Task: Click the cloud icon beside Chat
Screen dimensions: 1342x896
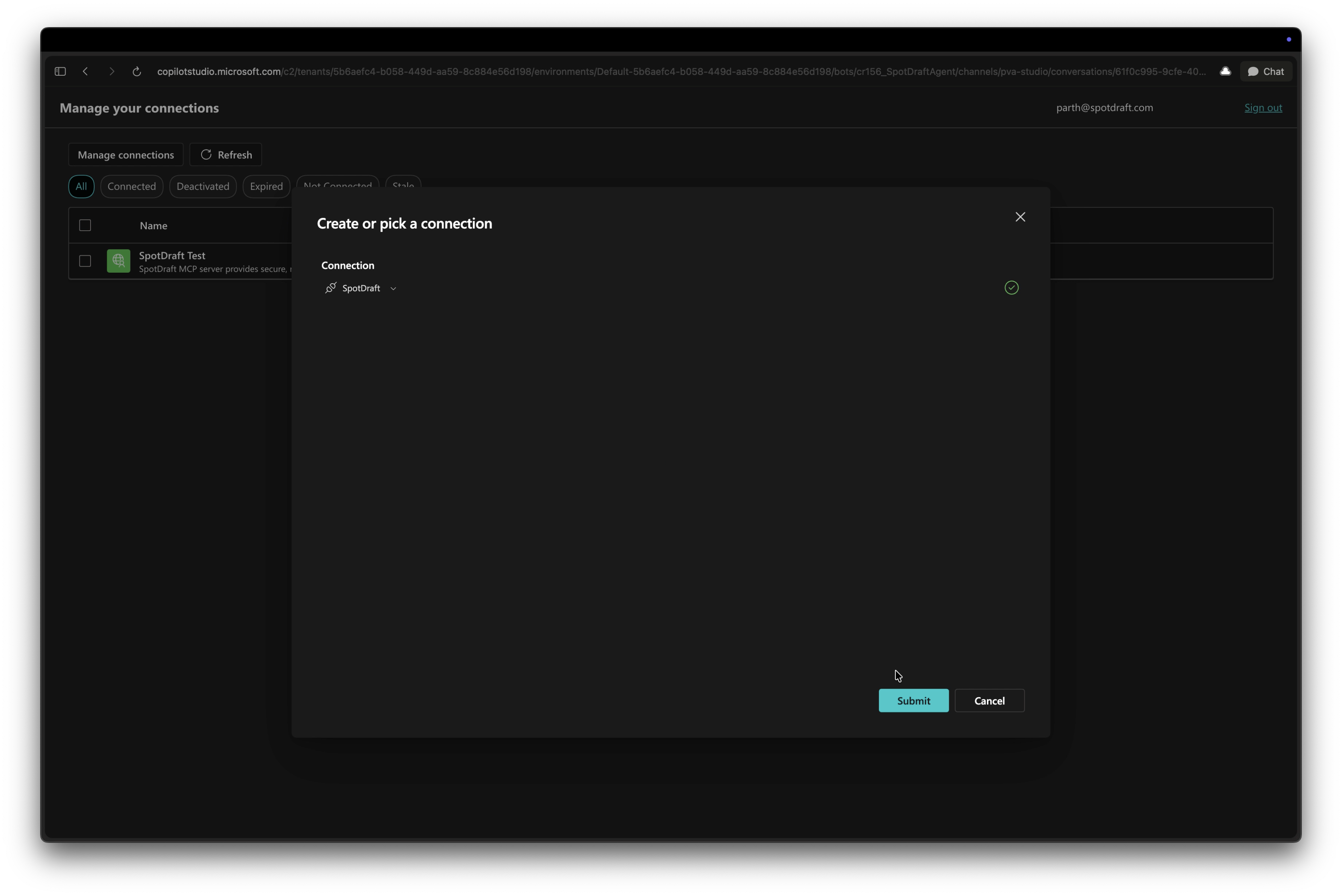Action: (x=1225, y=71)
